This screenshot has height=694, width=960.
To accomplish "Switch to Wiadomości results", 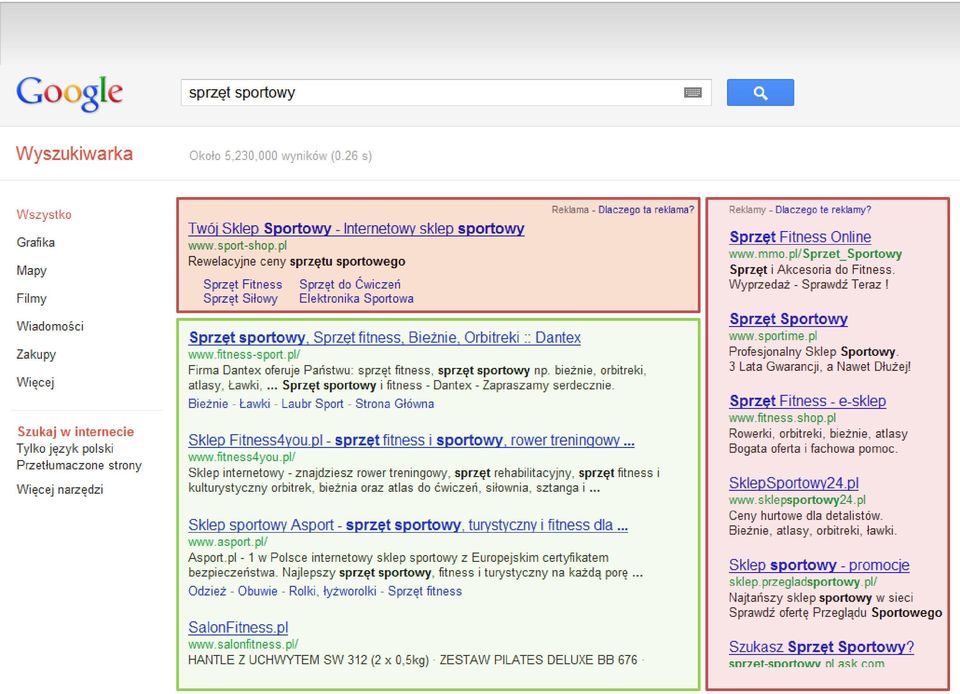I will click(50, 326).
